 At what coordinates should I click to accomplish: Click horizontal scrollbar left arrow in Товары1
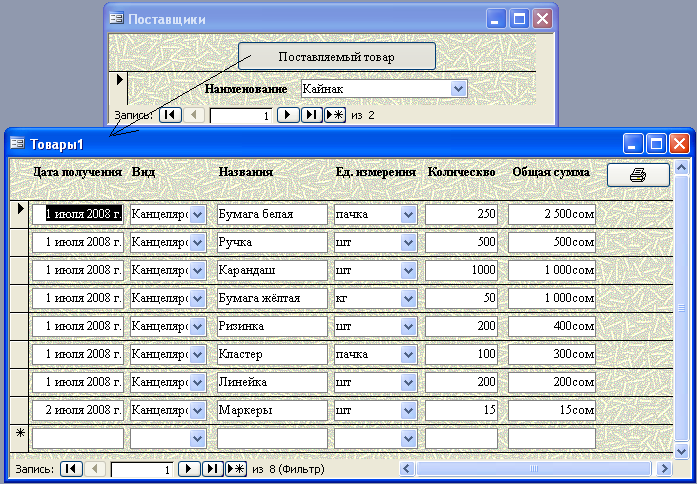[407, 468]
